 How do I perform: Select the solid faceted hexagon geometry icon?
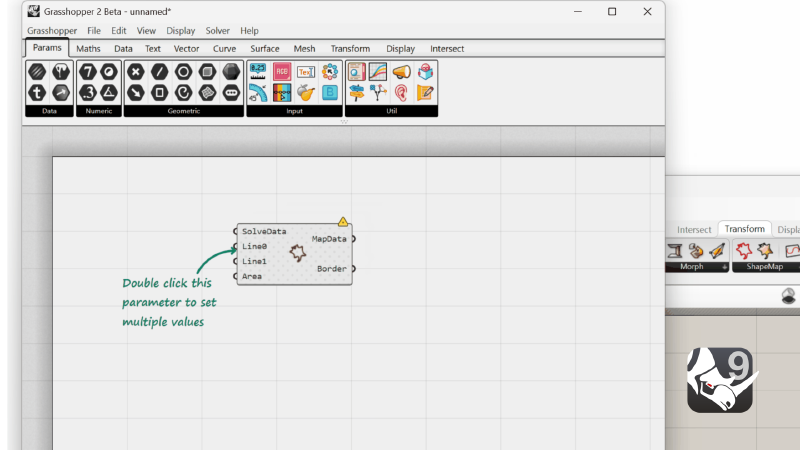click(x=231, y=71)
